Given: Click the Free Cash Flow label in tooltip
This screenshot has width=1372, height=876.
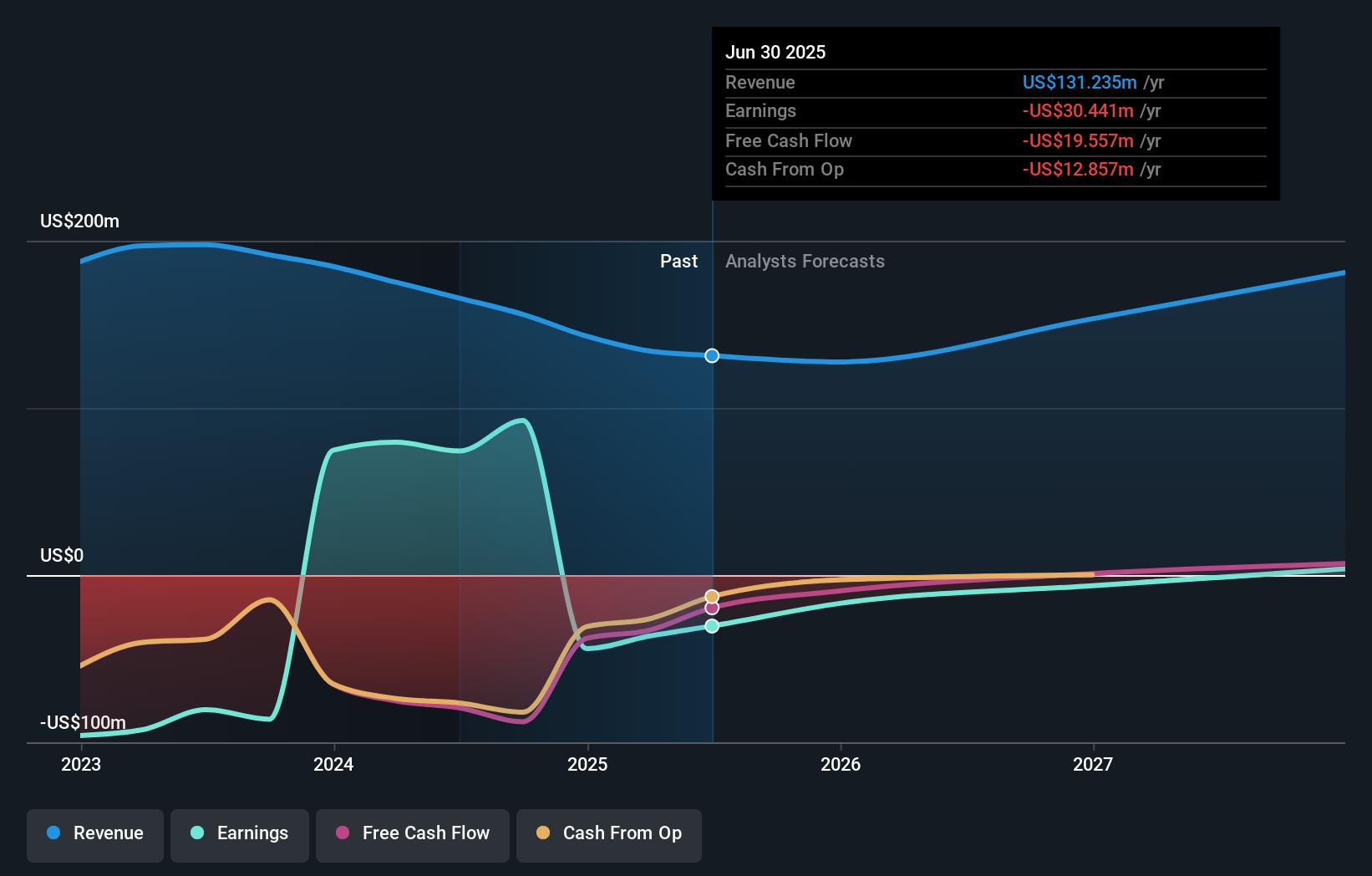Looking at the screenshot, I should [789, 140].
